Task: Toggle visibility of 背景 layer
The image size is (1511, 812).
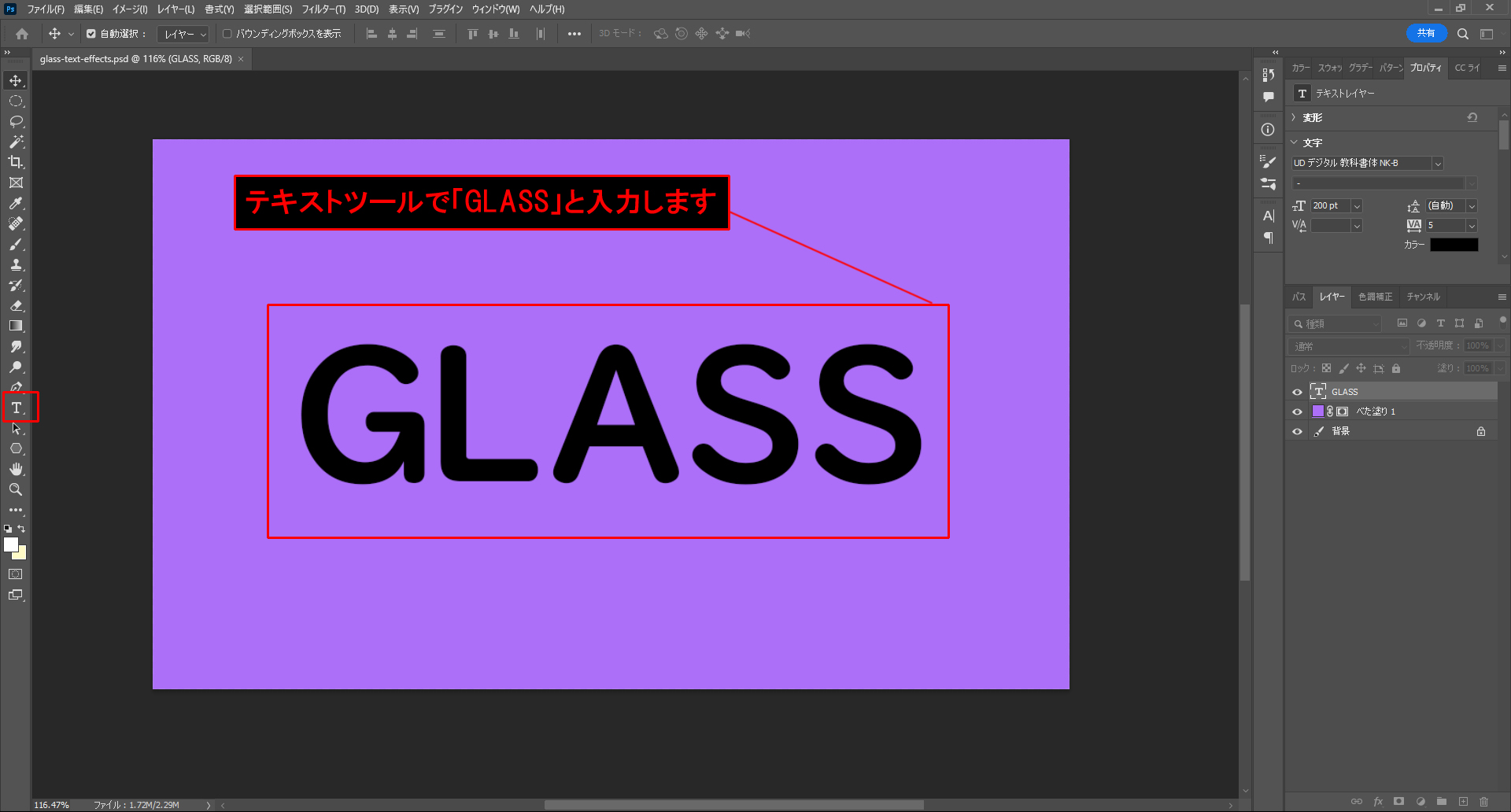Action: tap(1297, 431)
